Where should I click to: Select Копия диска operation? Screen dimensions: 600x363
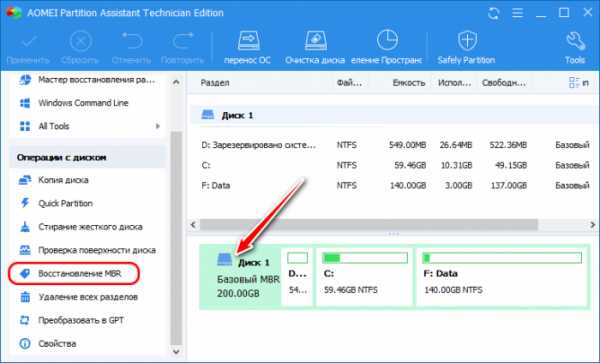tap(54, 180)
